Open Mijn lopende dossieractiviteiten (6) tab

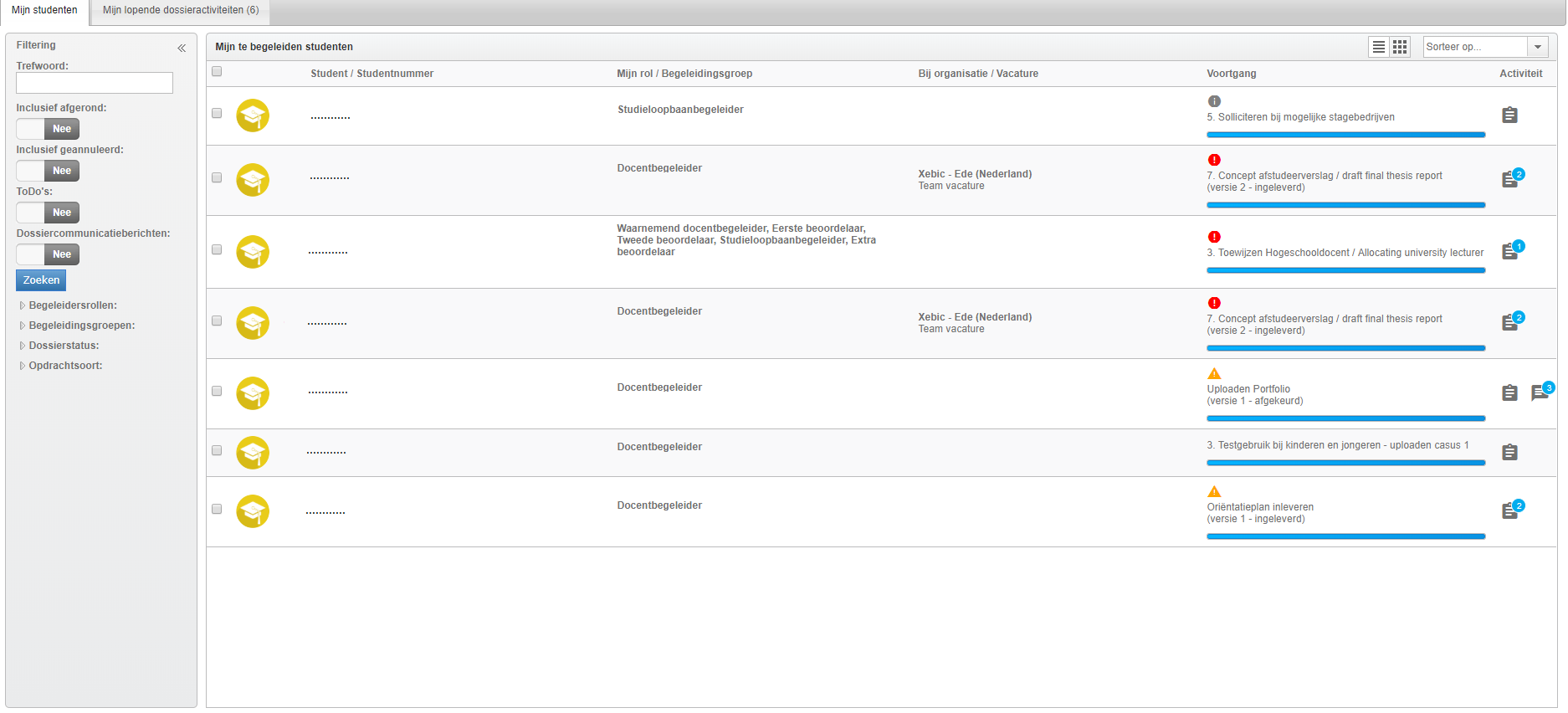181,10
